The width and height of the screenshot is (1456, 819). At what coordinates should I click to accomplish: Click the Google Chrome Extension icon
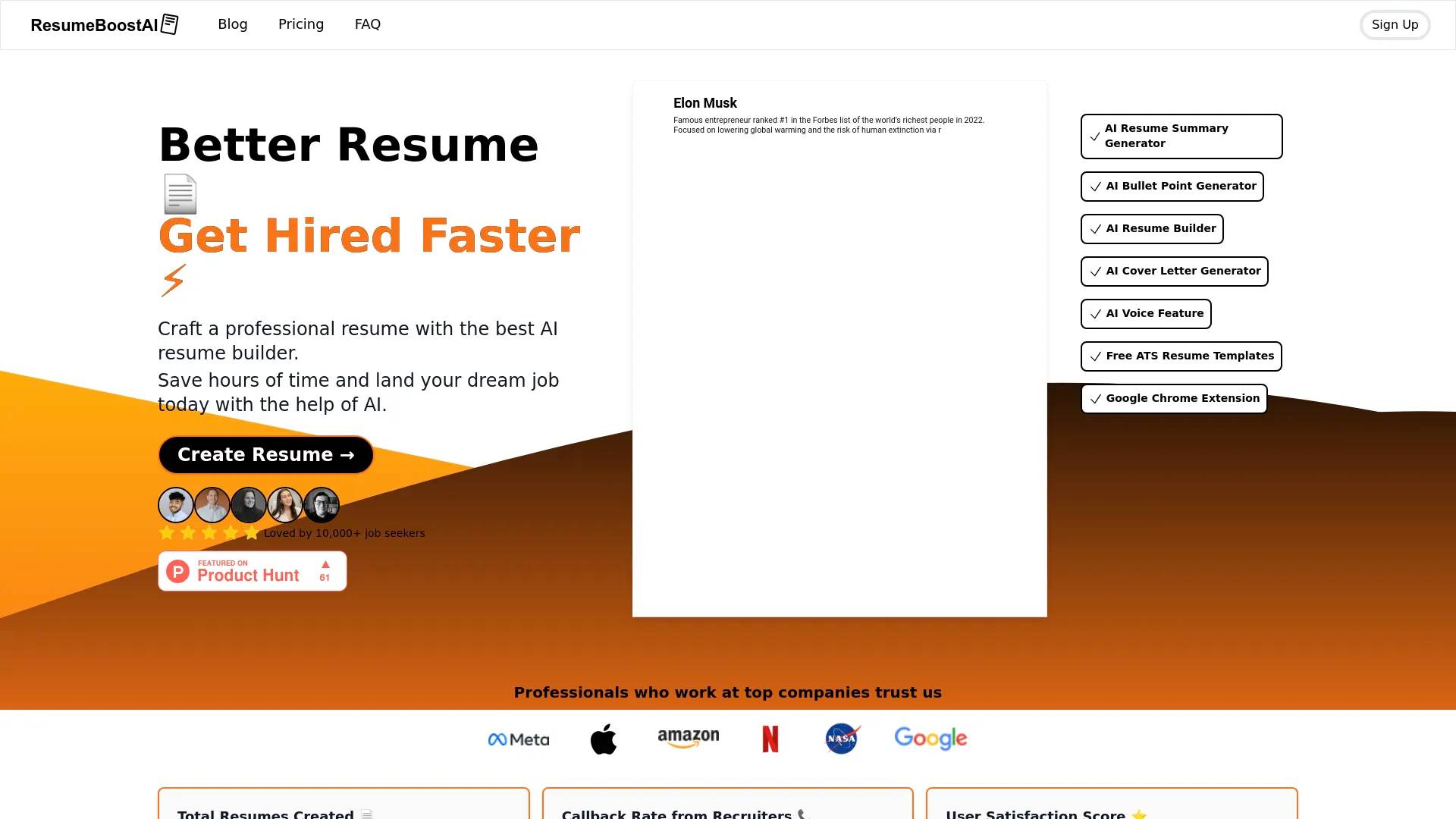(x=1174, y=398)
